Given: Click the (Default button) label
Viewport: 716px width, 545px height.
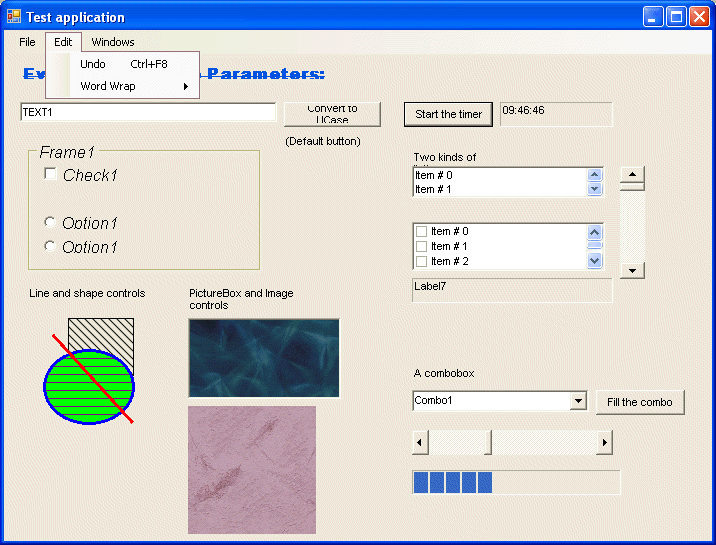Looking at the screenshot, I should (x=323, y=141).
